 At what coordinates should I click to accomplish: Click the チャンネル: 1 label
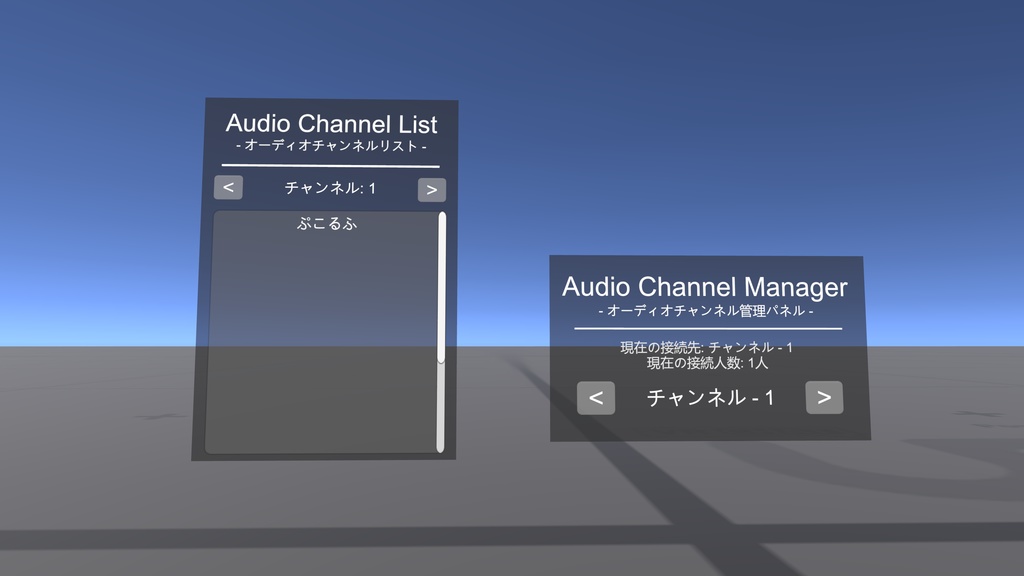pyautogui.click(x=330, y=188)
